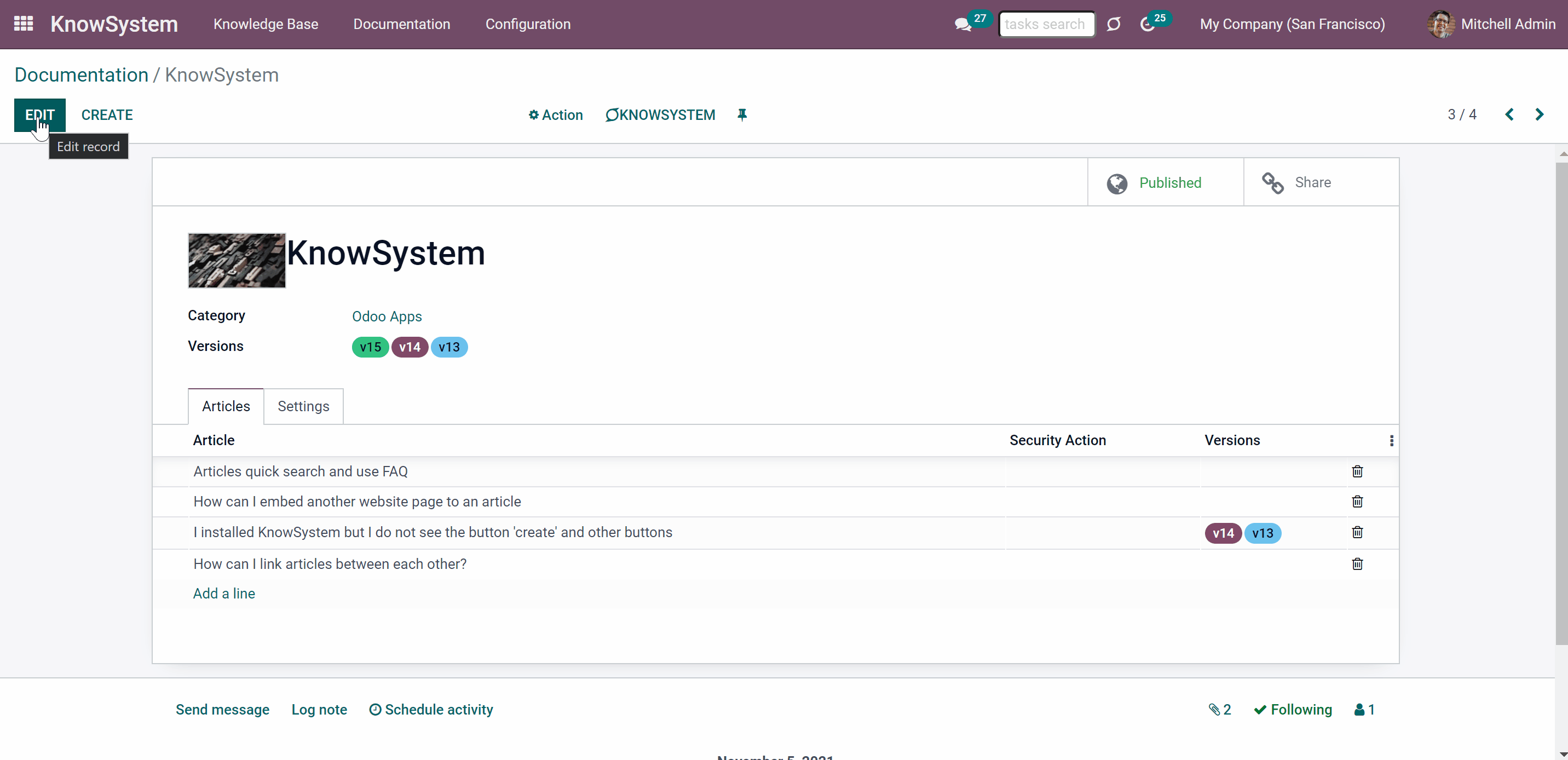Open the KNOWSYSTEM quick search dropdown
1568x760 pixels.
click(660, 115)
